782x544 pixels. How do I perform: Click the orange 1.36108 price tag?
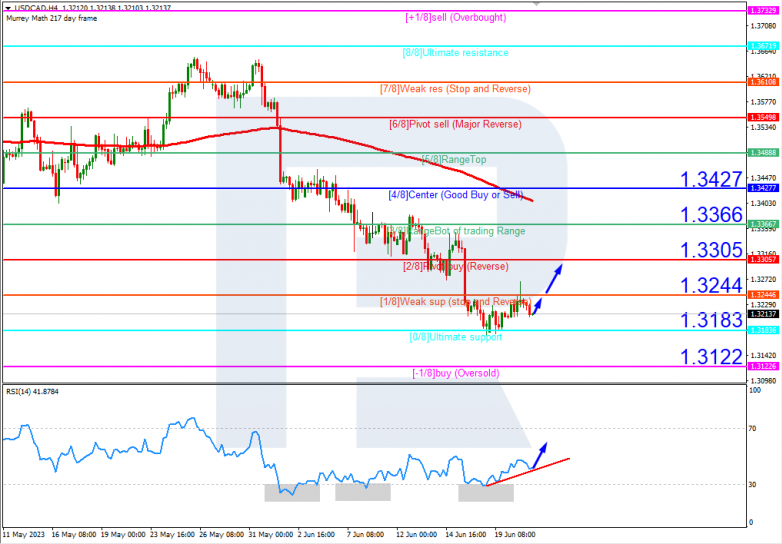click(x=763, y=82)
